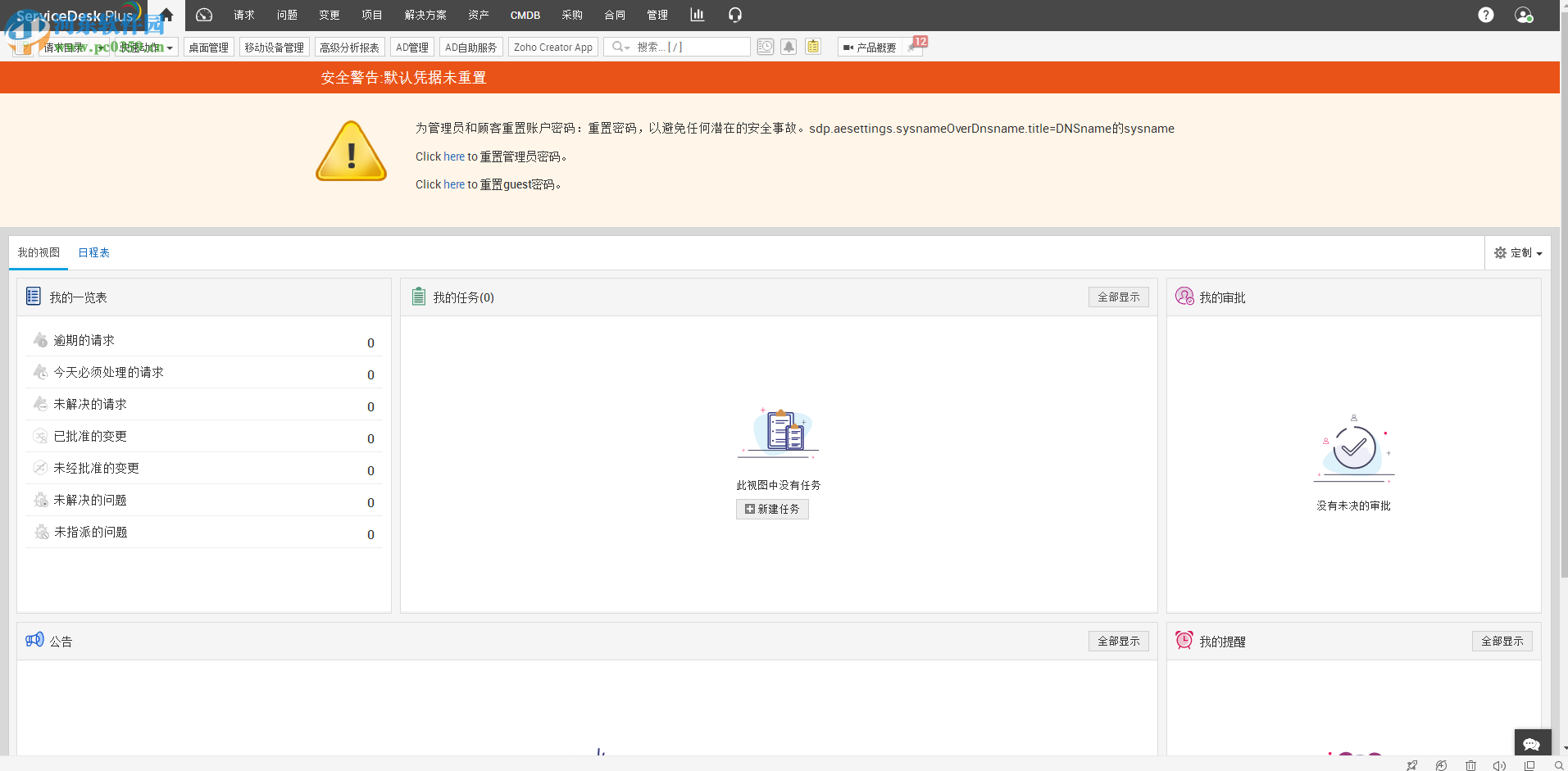Open the user profile account icon

pyautogui.click(x=1523, y=15)
